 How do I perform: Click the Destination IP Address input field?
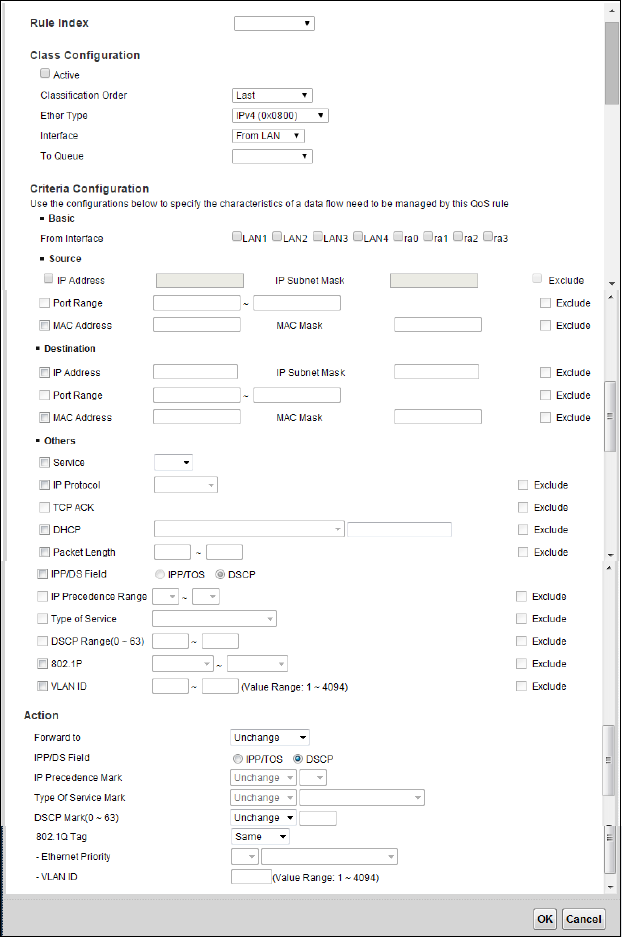pyautogui.click(x=195, y=372)
